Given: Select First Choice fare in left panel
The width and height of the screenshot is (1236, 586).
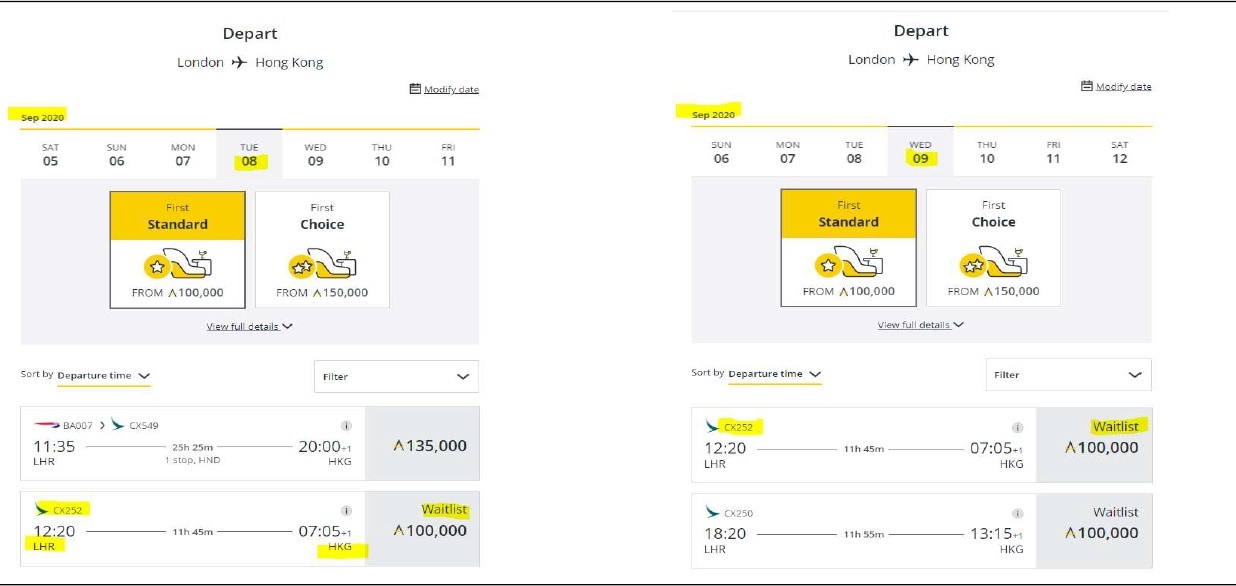Looking at the screenshot, I should (x=322, y=250).
